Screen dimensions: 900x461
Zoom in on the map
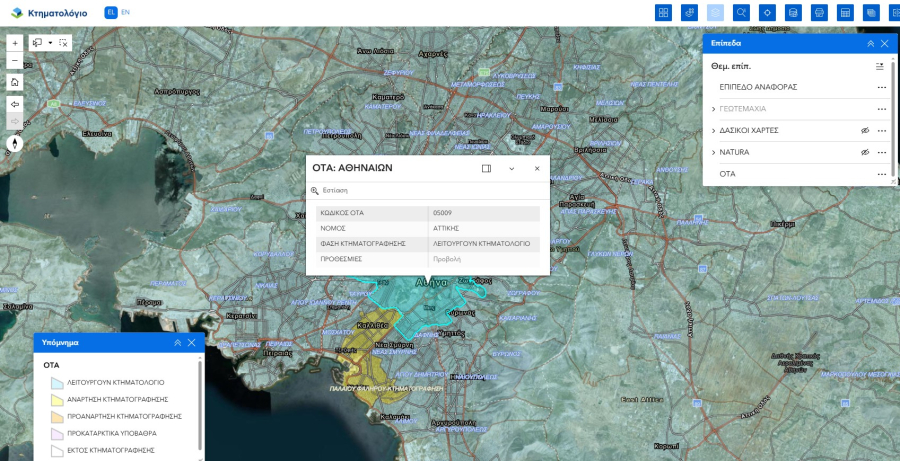[x=15, y=44]
